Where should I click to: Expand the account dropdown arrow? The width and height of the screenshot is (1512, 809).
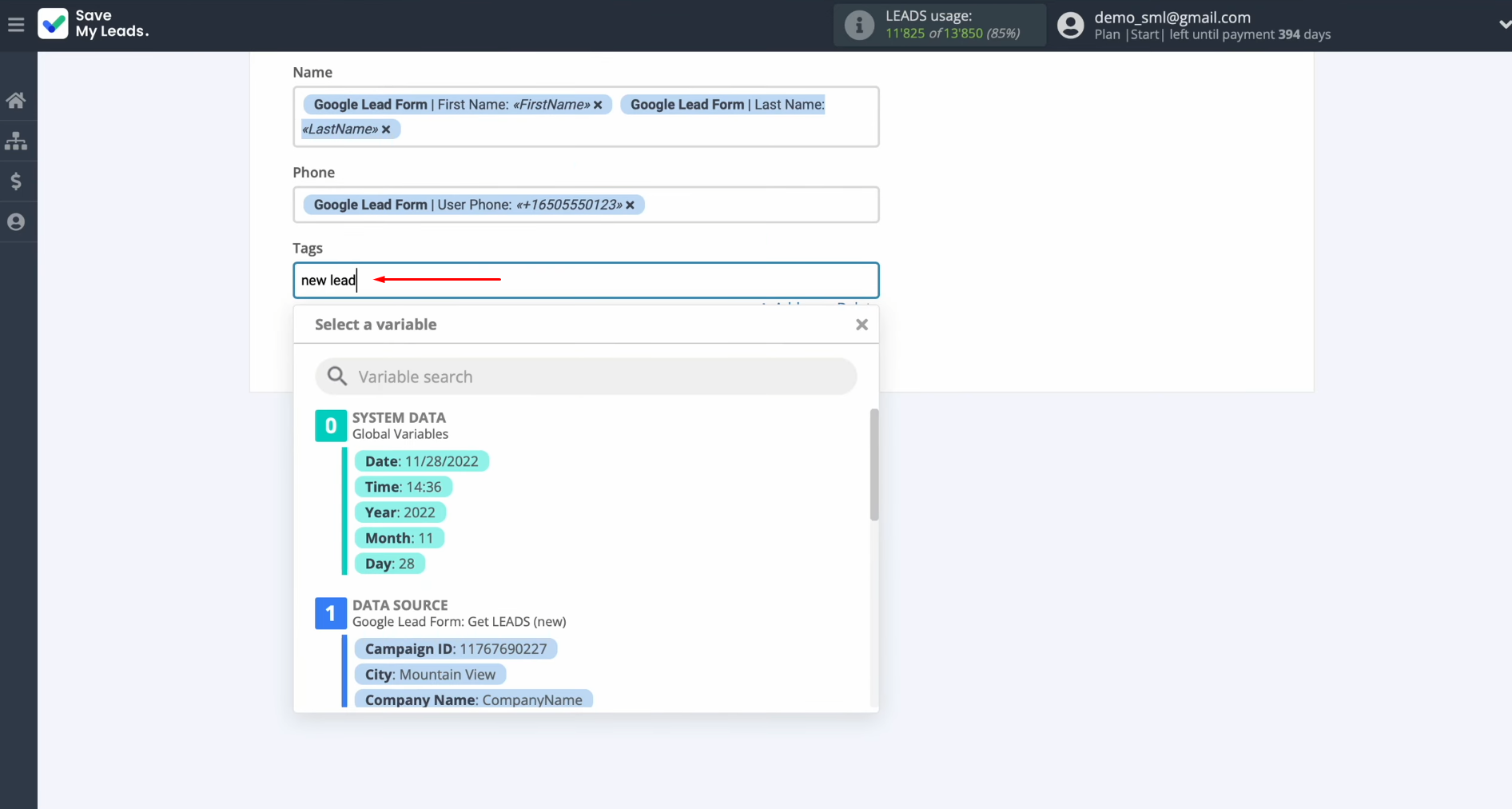click(1504, 25)
